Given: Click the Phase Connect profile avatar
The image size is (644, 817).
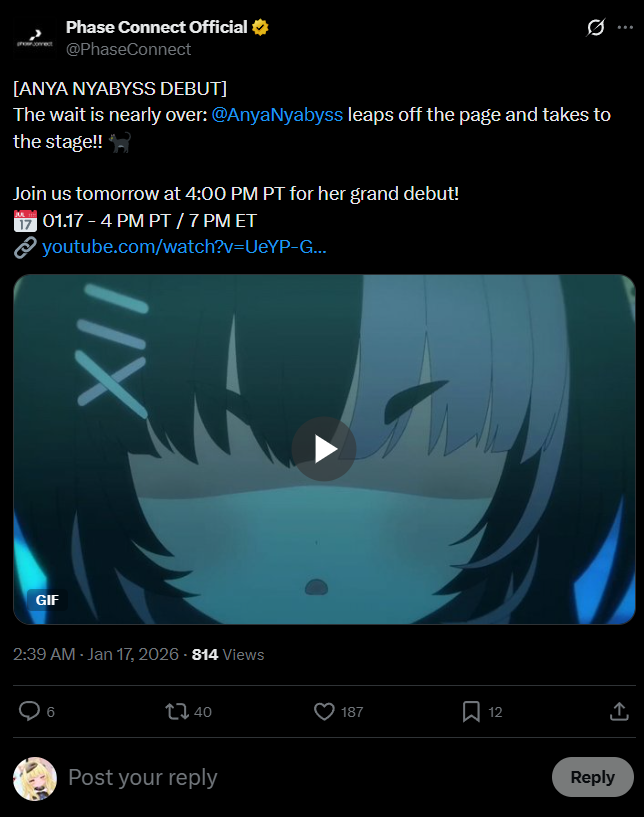Looking at the screenshot, I should [34, 38].
